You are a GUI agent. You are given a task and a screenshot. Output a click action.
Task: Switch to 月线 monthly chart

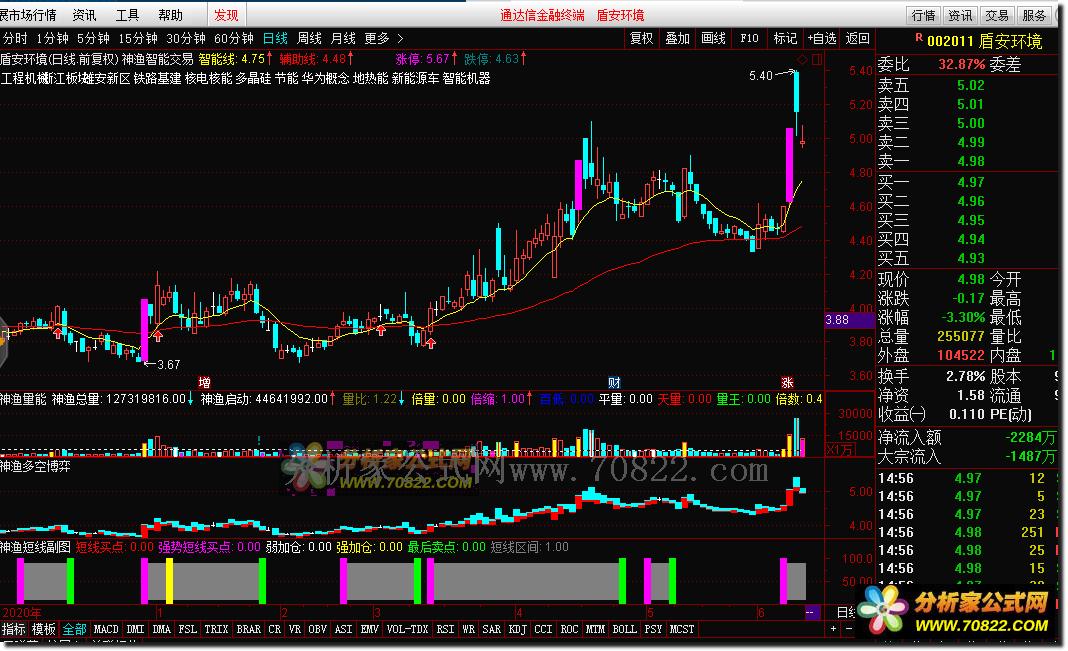point(343,39)
